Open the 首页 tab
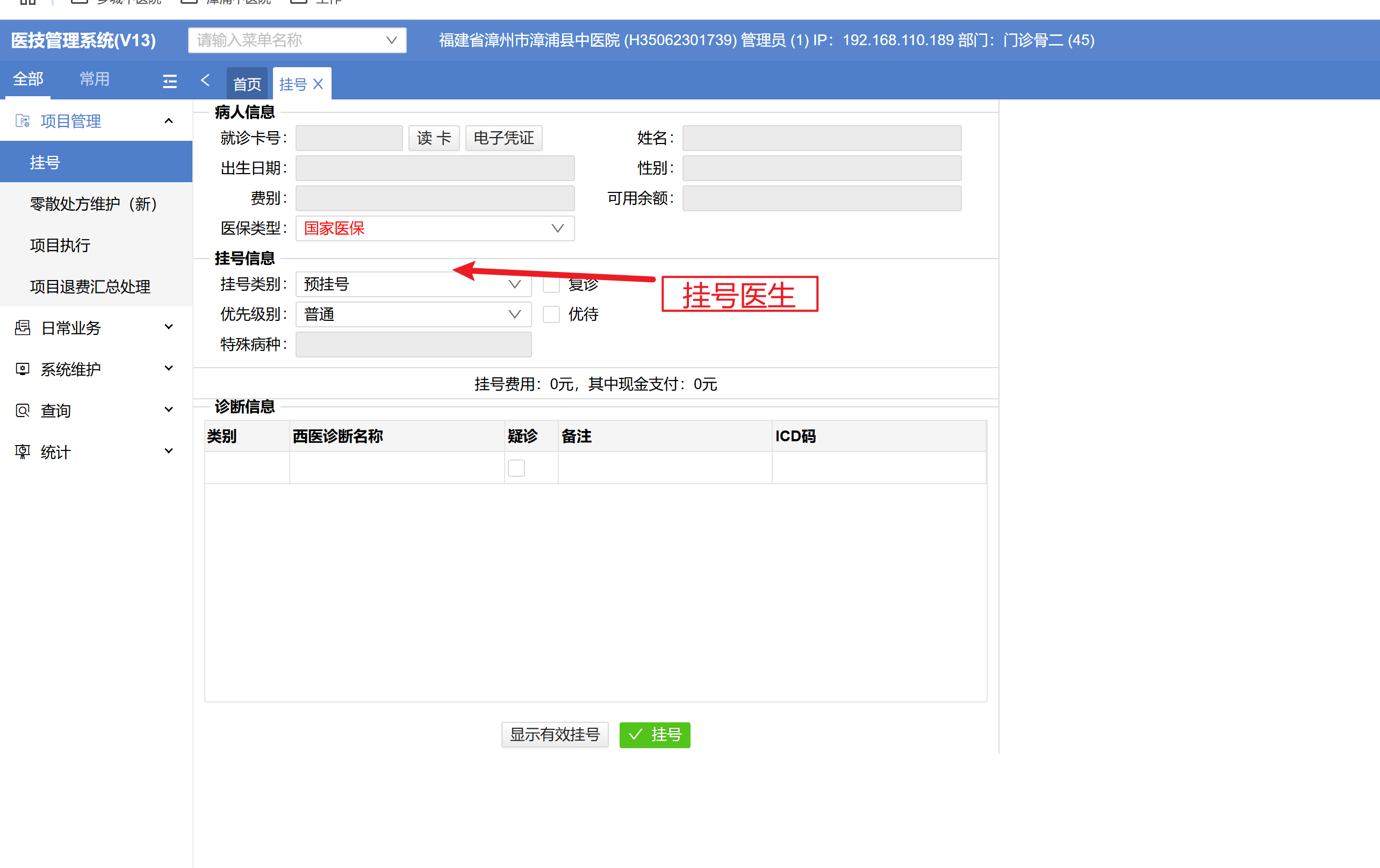The height and width of the screenshot is (868, 1380). pyautogui.click(x=247, y=84)
